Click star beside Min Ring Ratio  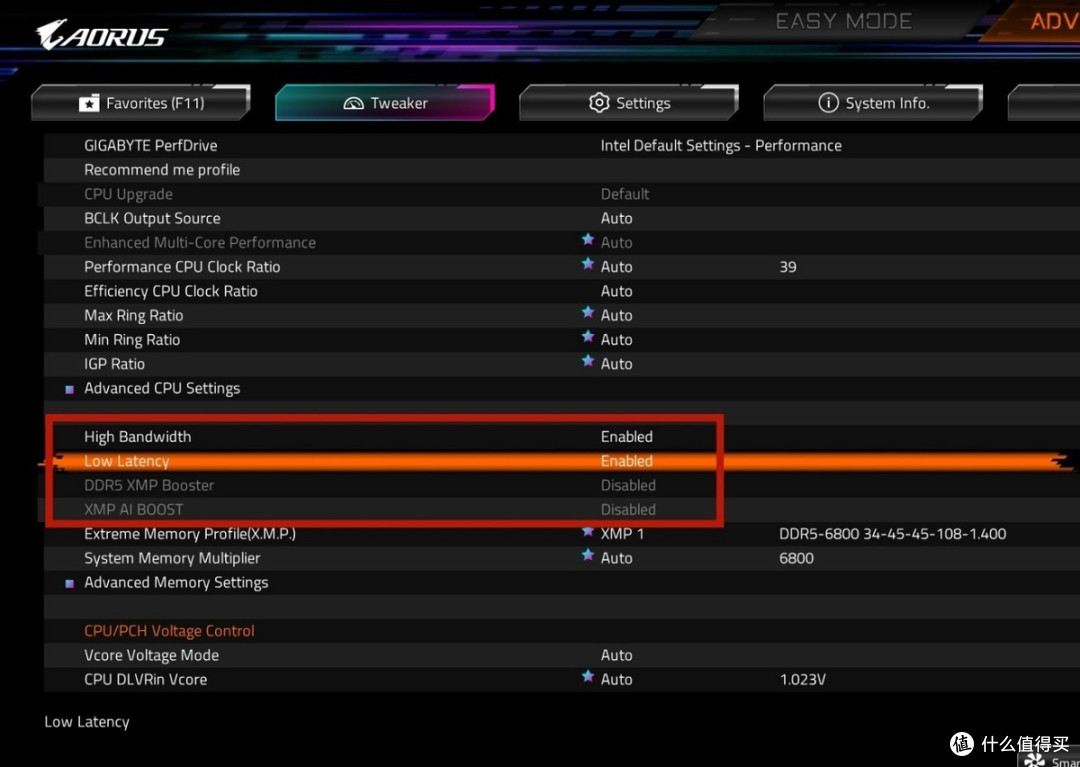588,336
